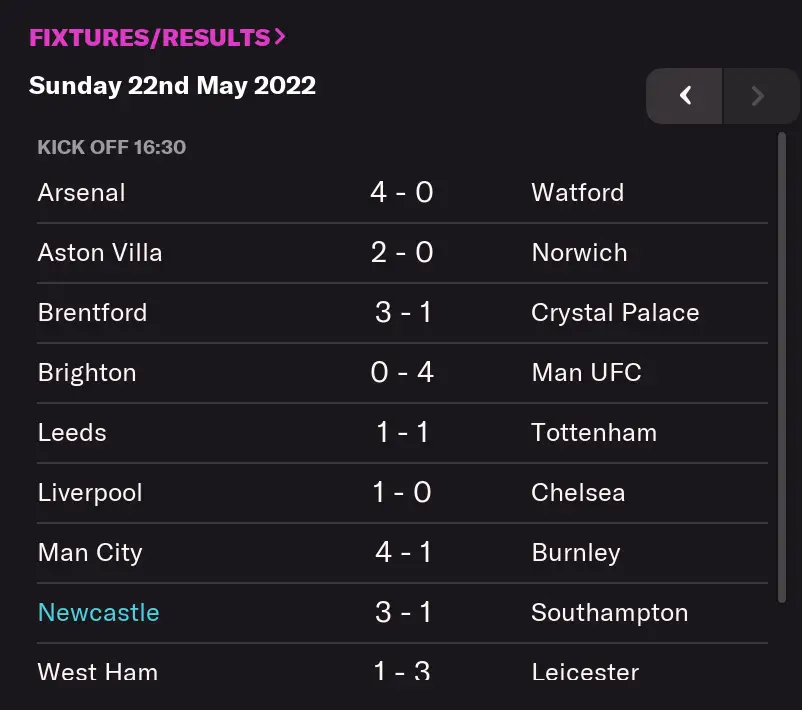
Task: Click on Southampton team name
Action: click(609, 612)
